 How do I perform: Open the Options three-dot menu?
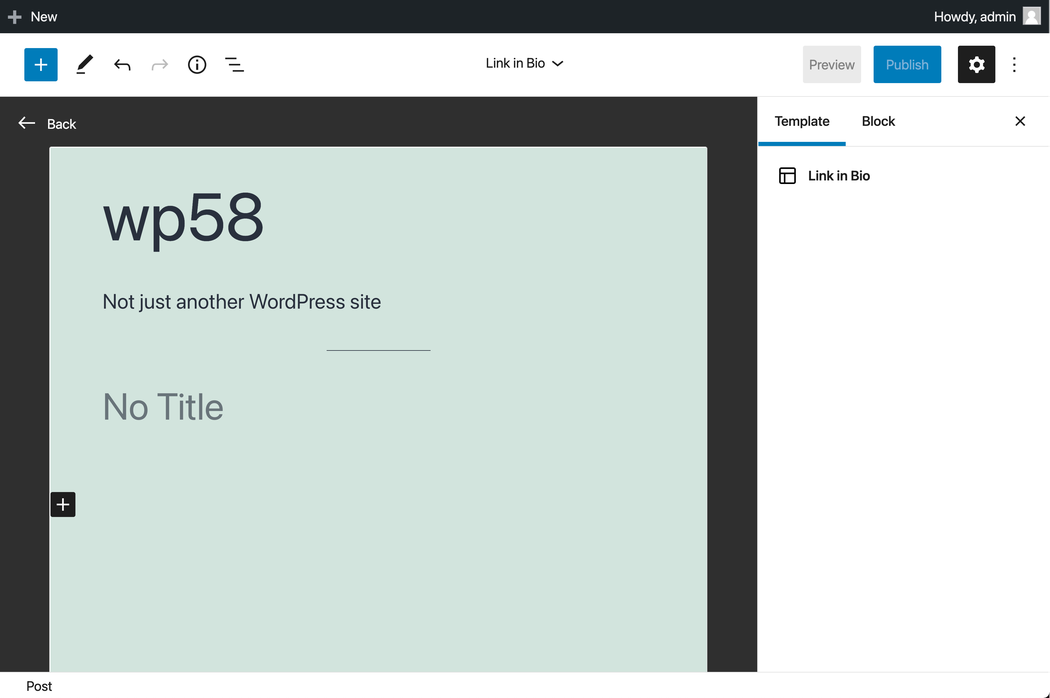(1014, 65)
